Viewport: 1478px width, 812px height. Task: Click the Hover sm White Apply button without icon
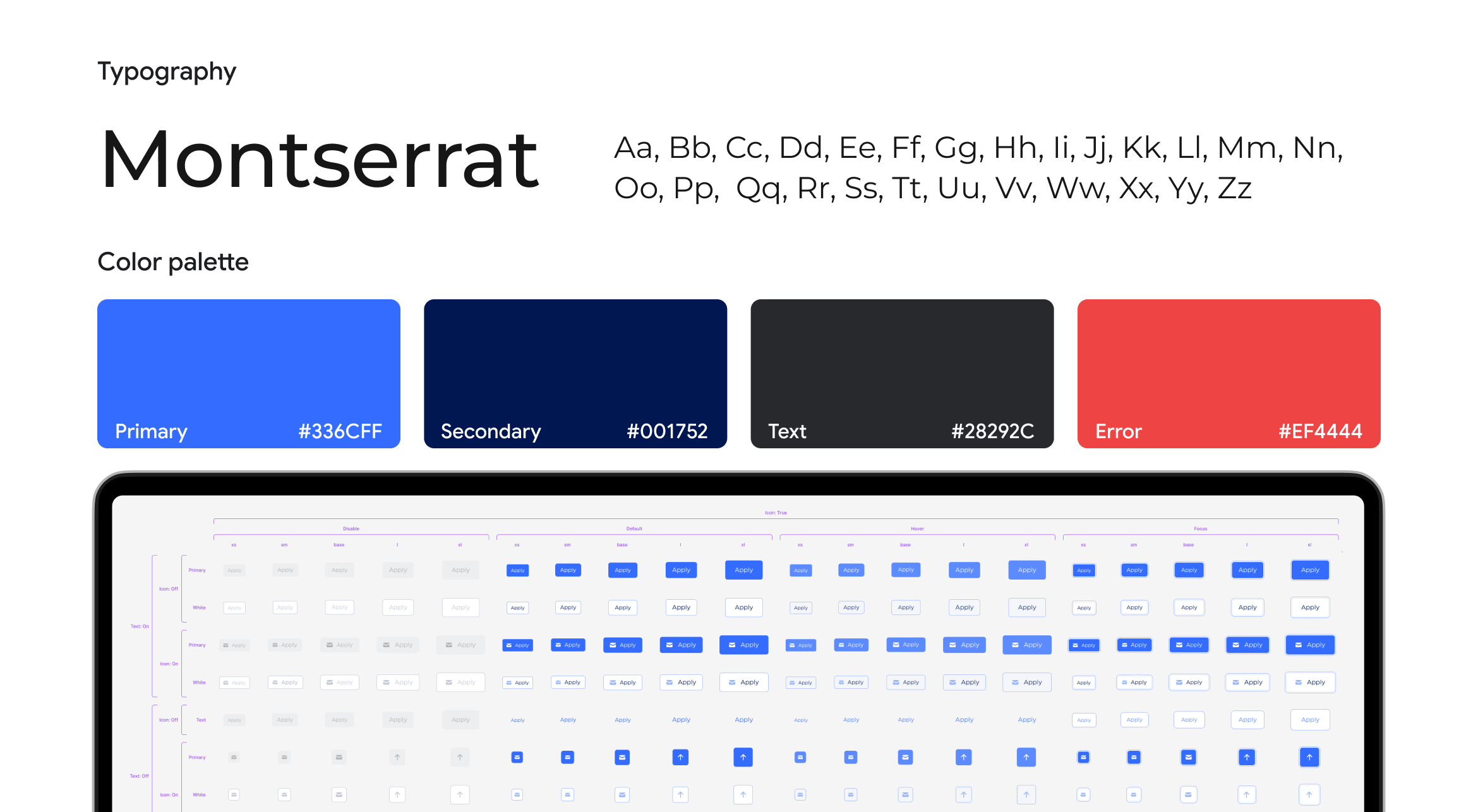coord(851,607)
